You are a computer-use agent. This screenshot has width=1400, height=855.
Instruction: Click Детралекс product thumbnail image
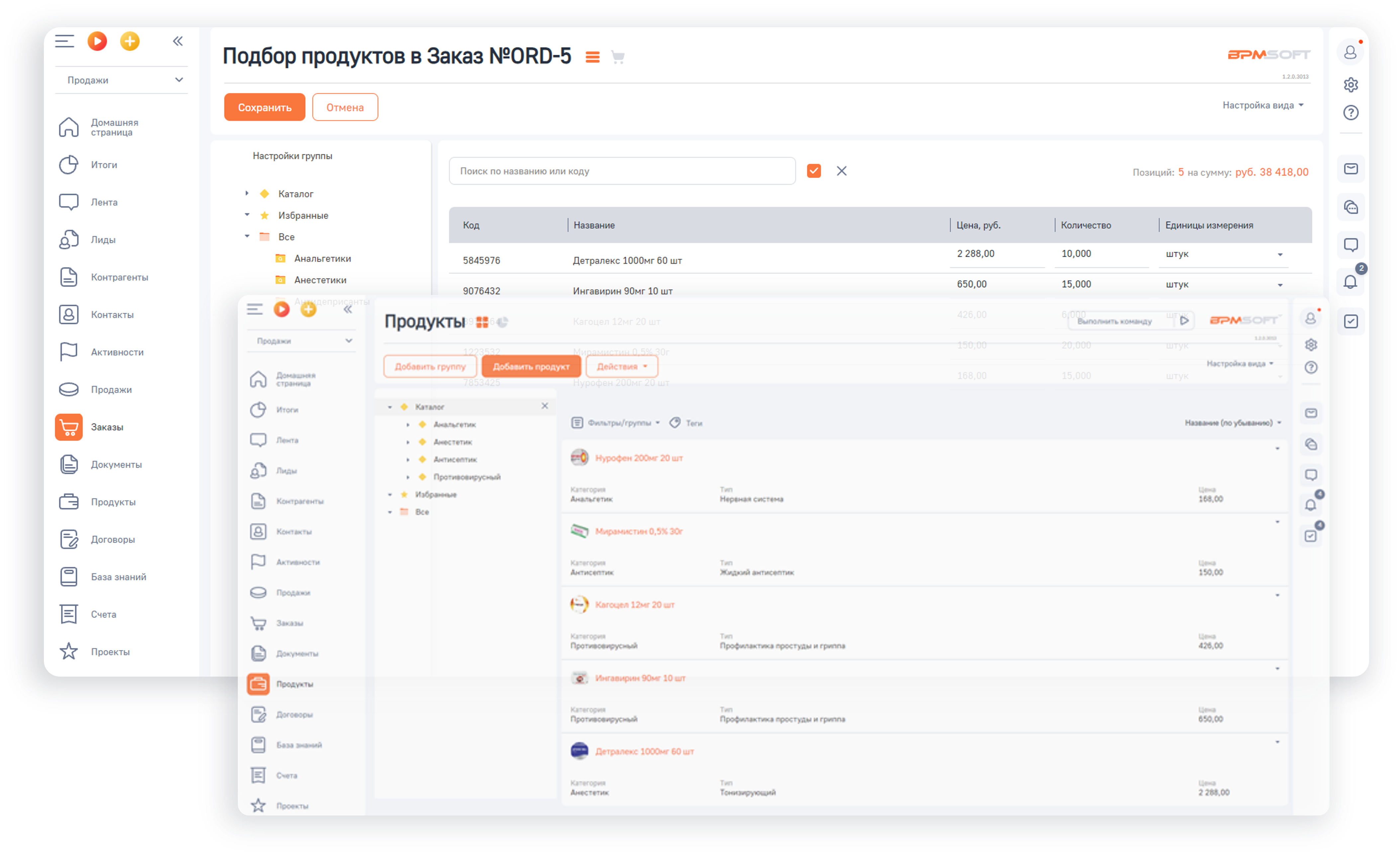point(579,750)
